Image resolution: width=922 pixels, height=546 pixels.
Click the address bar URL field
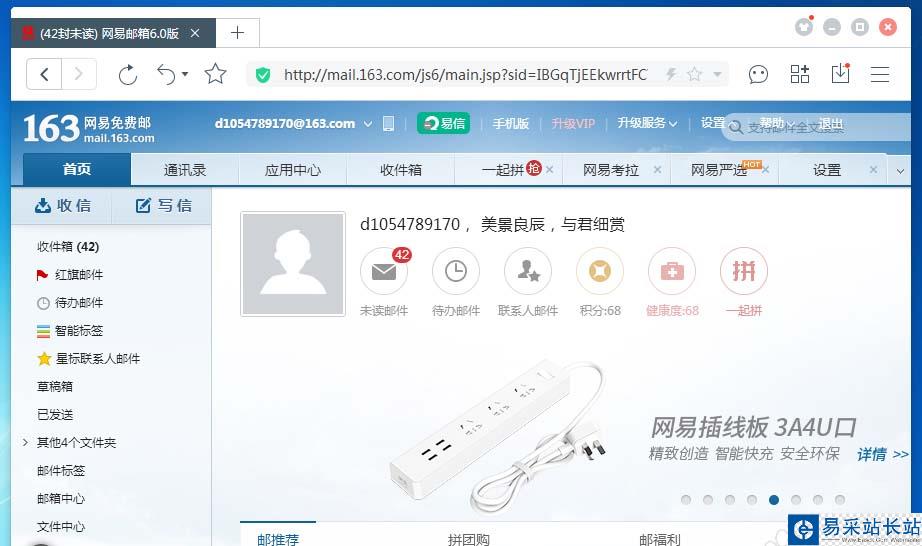[465, 75]
